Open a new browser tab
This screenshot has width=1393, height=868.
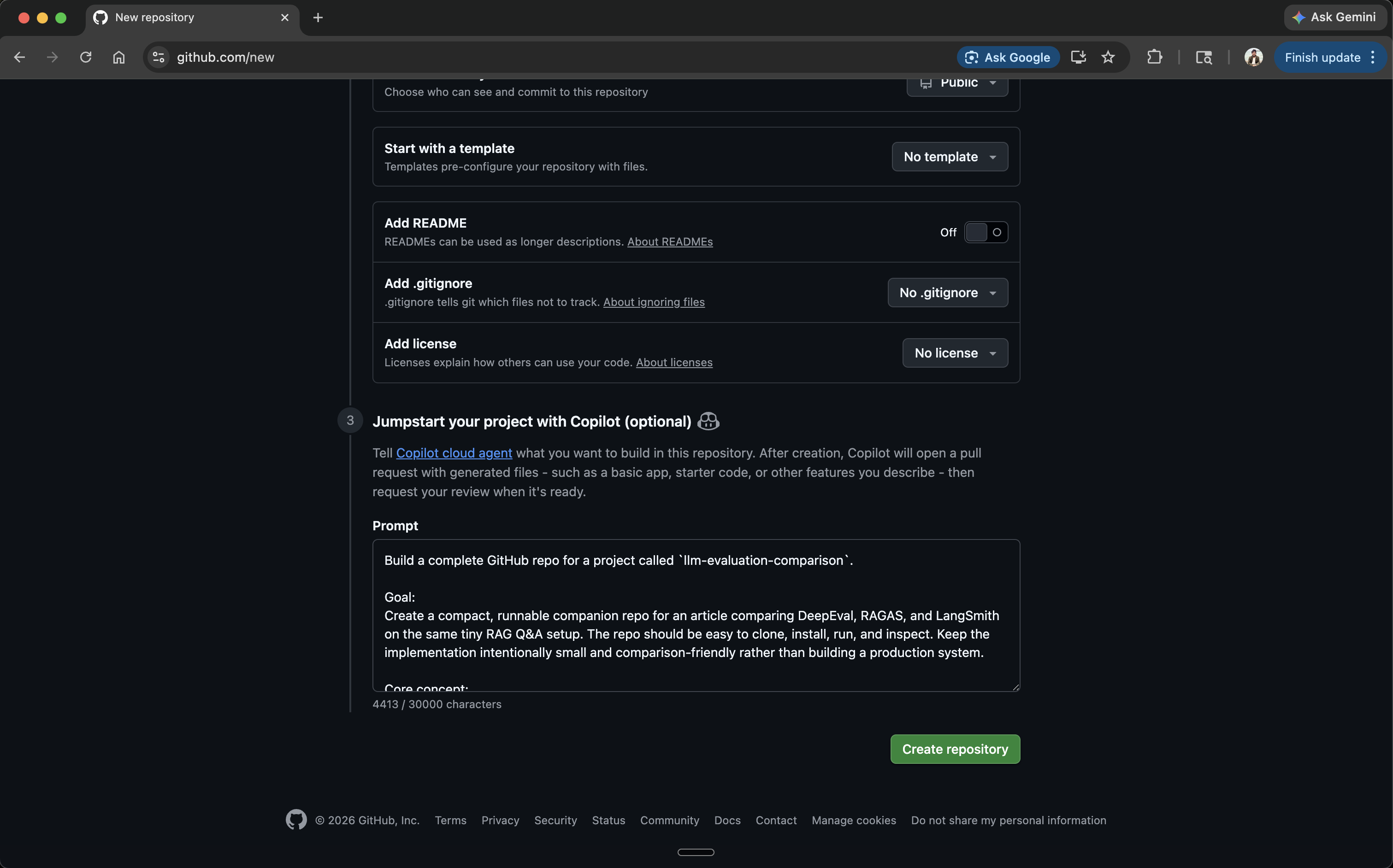(318, 17)
